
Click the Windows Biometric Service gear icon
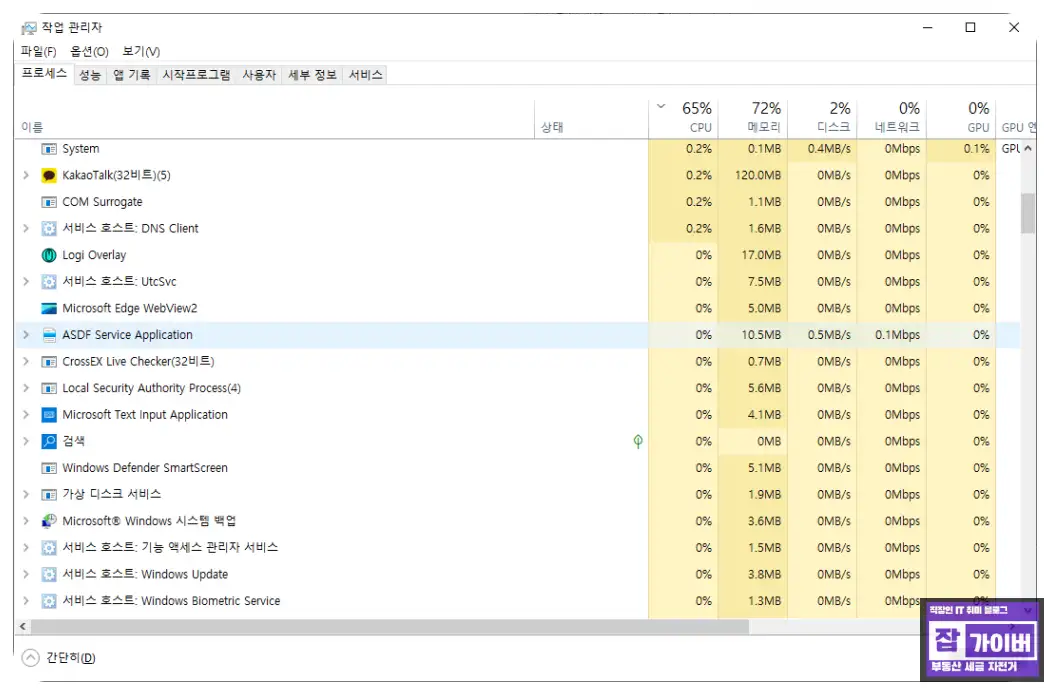(49, 601)
